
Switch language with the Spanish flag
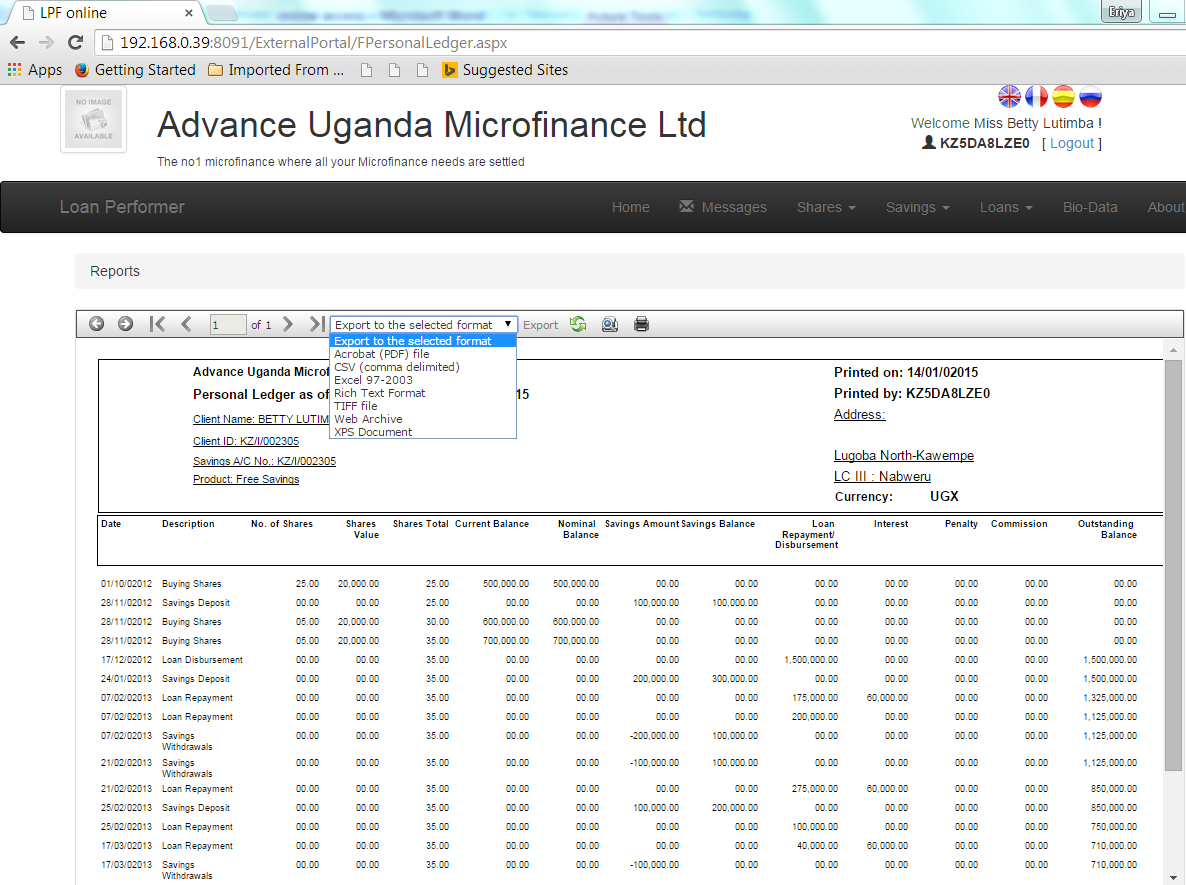(1063, 96)
